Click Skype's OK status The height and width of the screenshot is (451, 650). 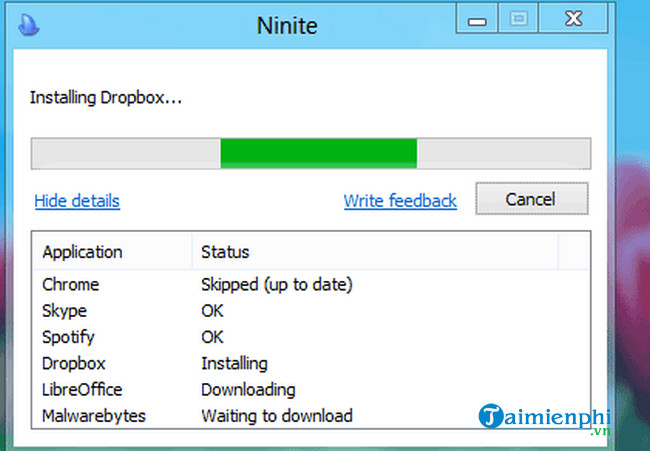click(212, 310)
